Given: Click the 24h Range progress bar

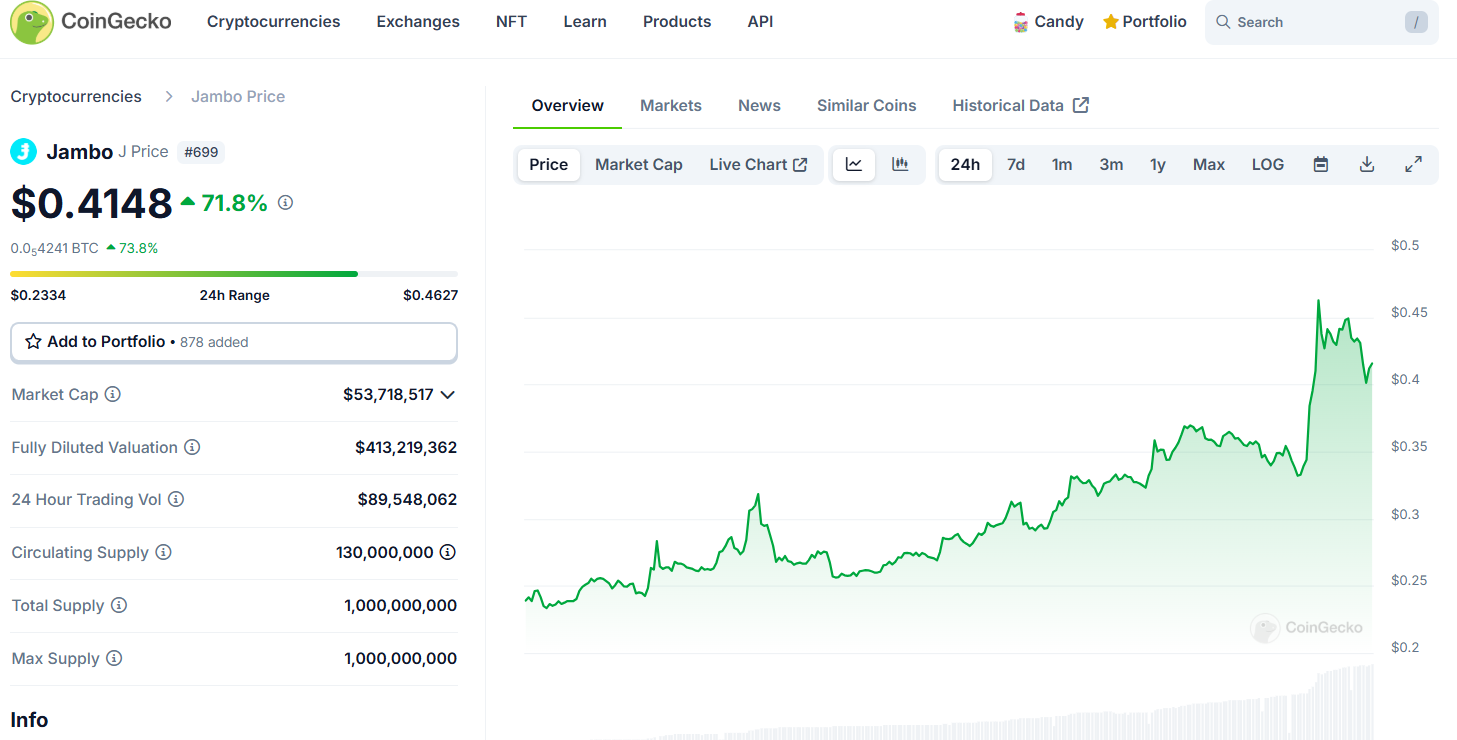Looking at the screenshot, I should tap(234, 274).
